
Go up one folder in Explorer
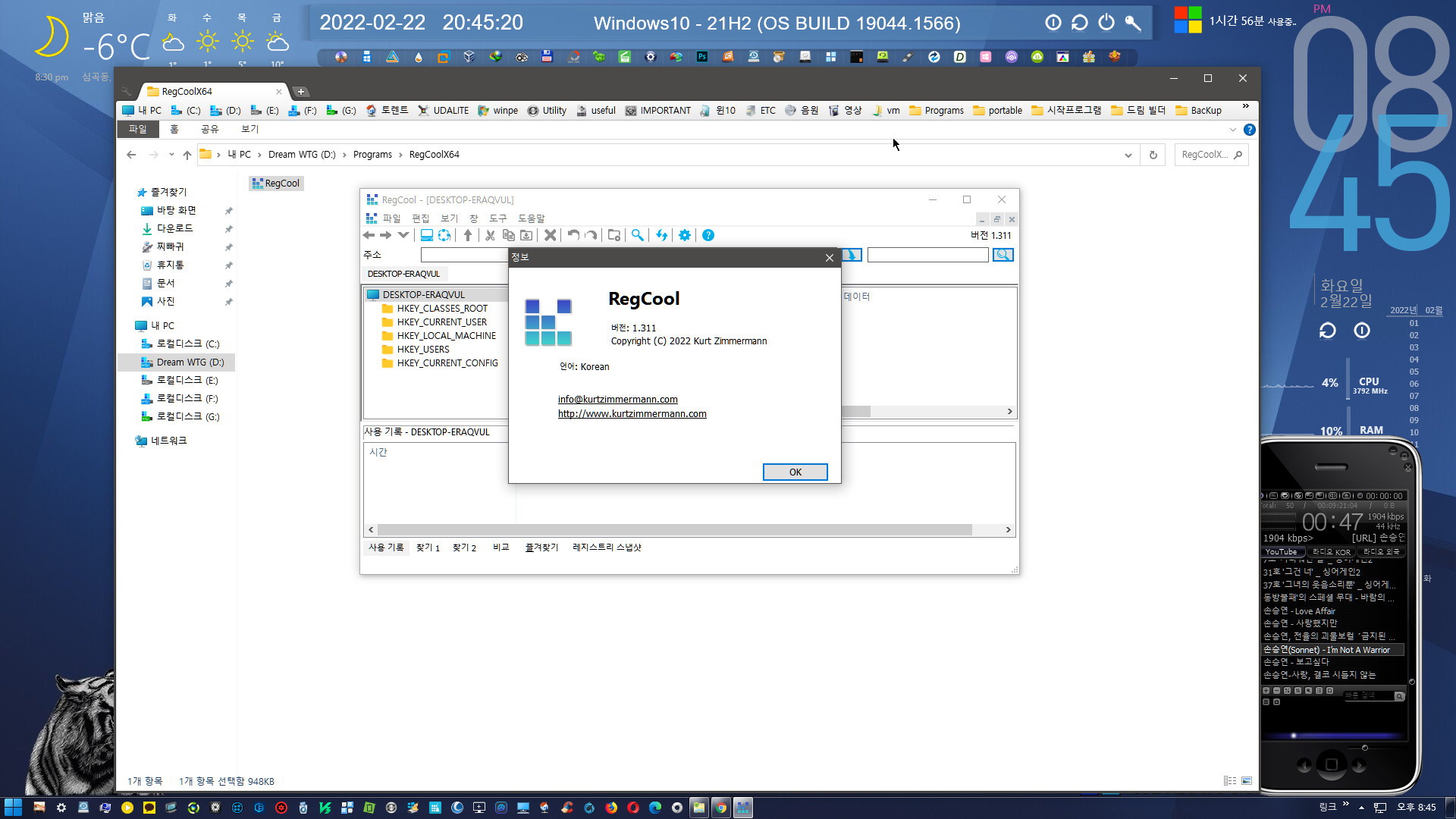tap(187, 155)
